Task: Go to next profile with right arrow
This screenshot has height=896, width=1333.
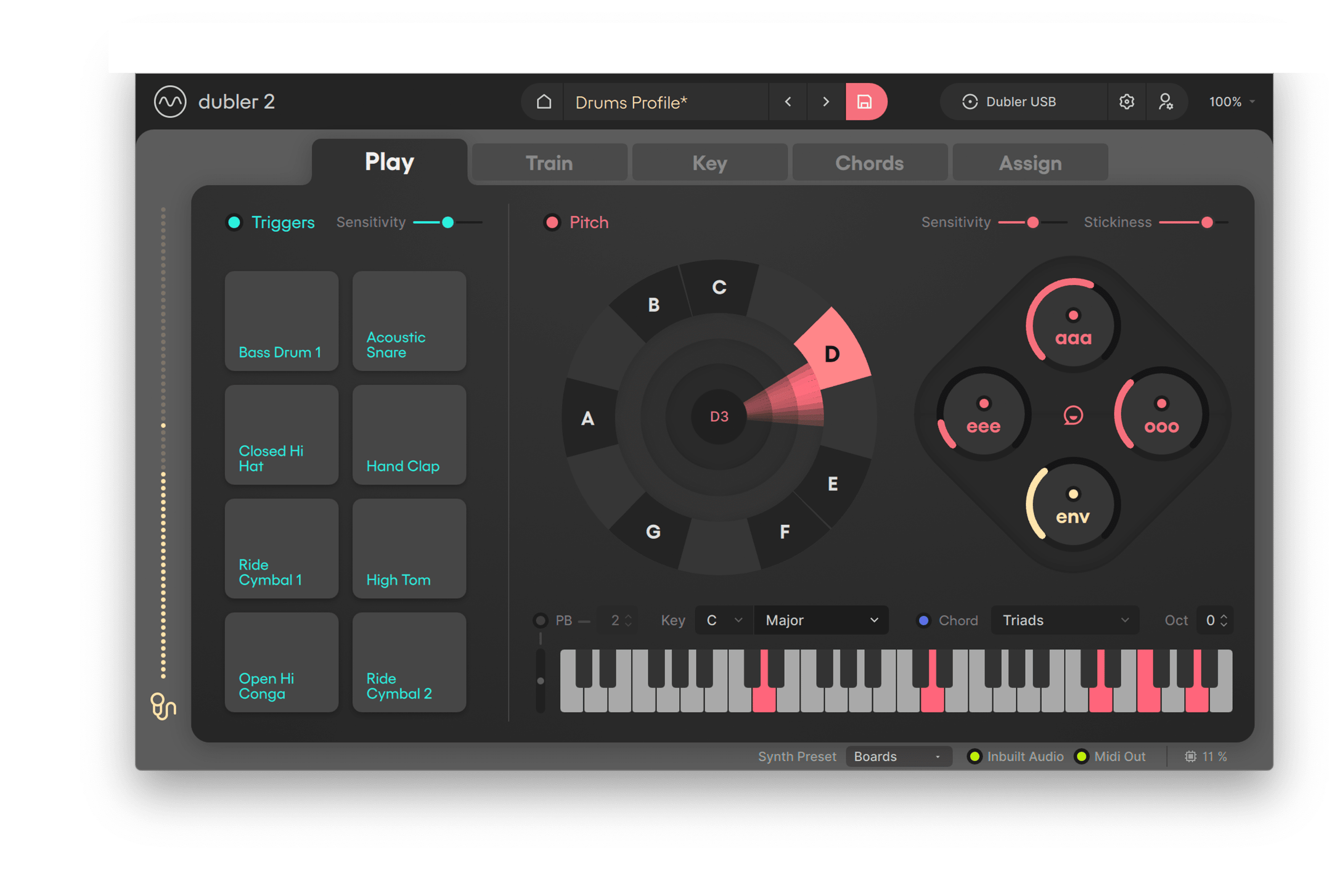Action: coord(826,102)
